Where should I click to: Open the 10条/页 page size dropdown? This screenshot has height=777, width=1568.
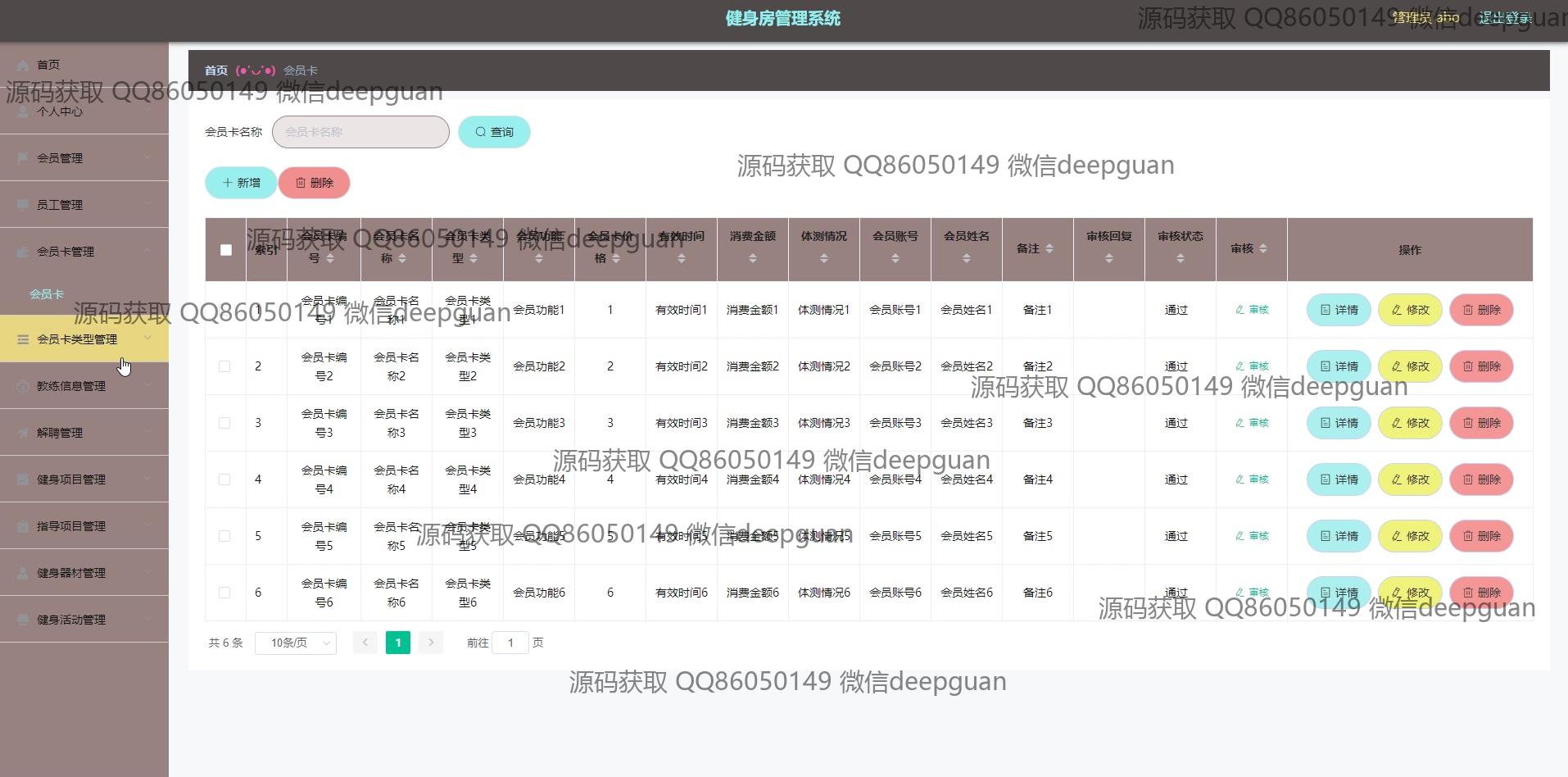click(x=296, y=643)
